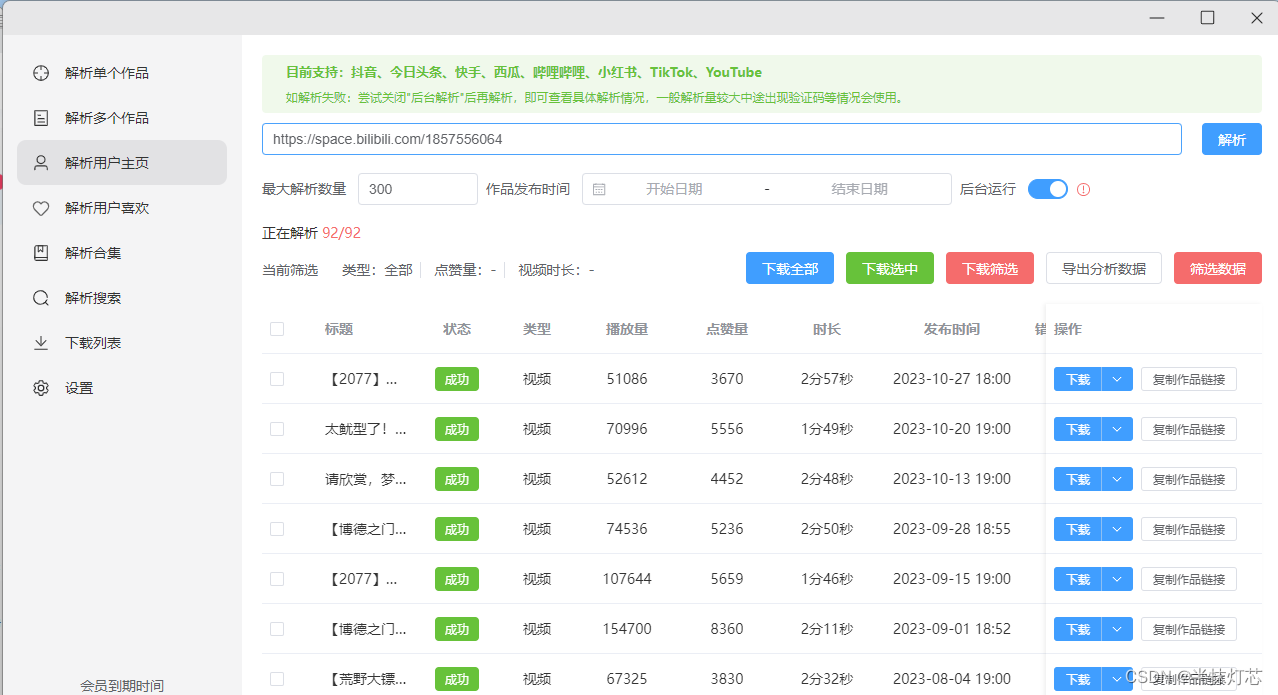The image size is (1278, 695).
Task: Check the row with 70996 plays
Action: click(277, 429)
